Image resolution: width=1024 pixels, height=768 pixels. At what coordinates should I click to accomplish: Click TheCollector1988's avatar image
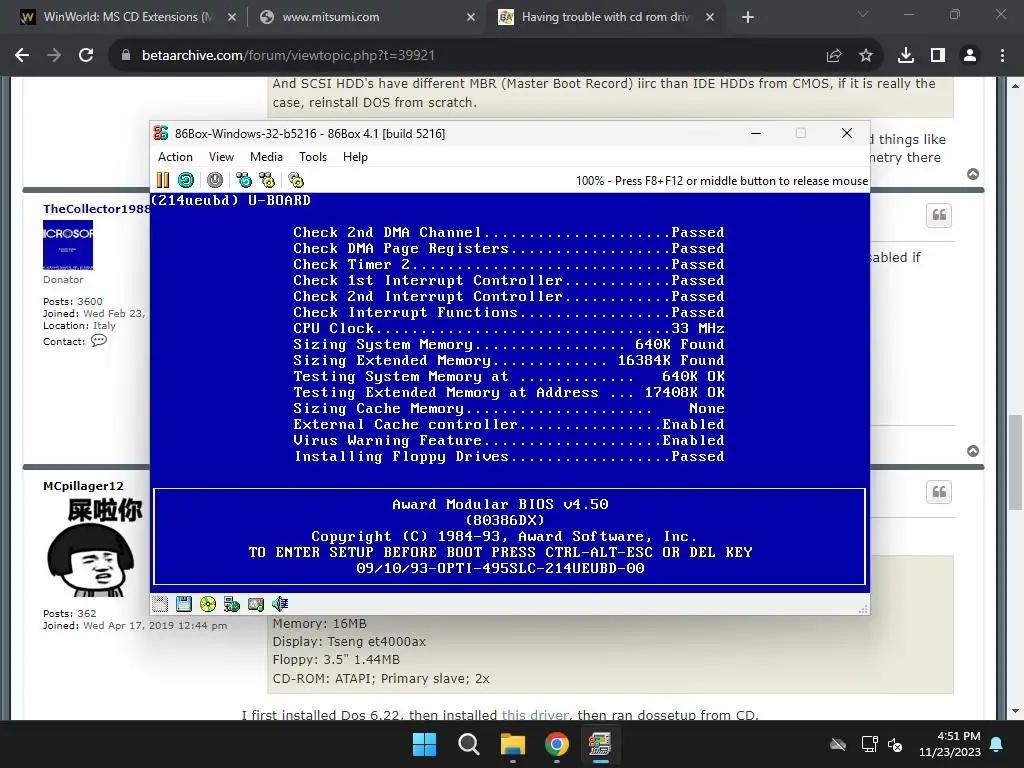68,245
